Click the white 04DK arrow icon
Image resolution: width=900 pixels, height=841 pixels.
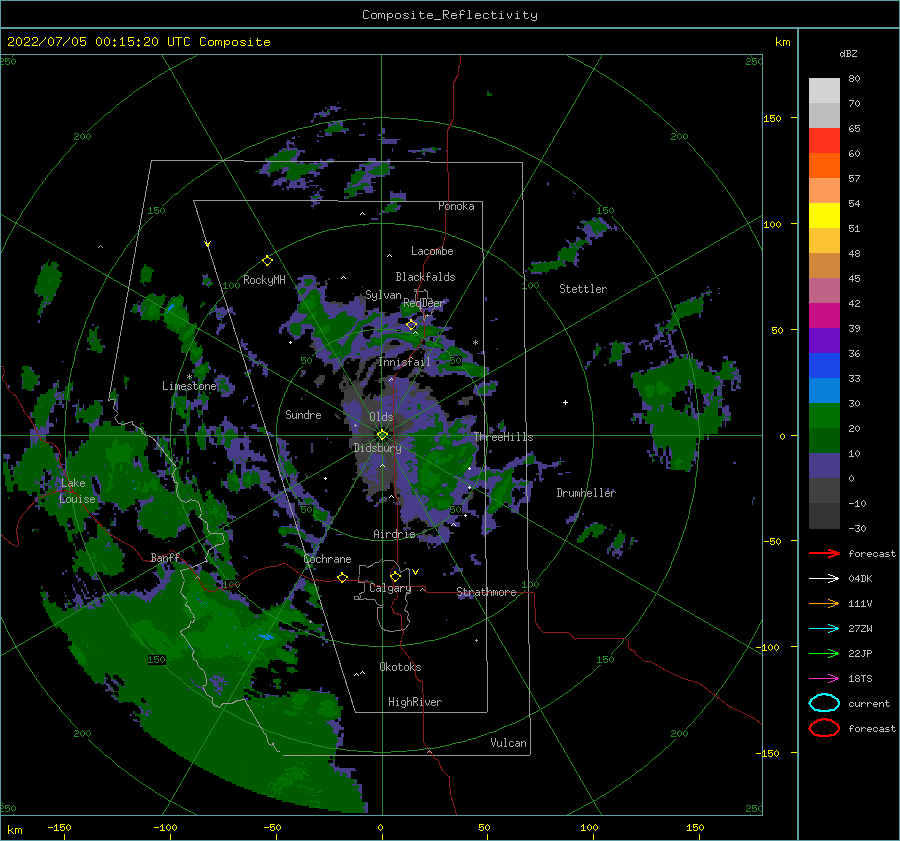pyautogui.click(x=824, y=579)
